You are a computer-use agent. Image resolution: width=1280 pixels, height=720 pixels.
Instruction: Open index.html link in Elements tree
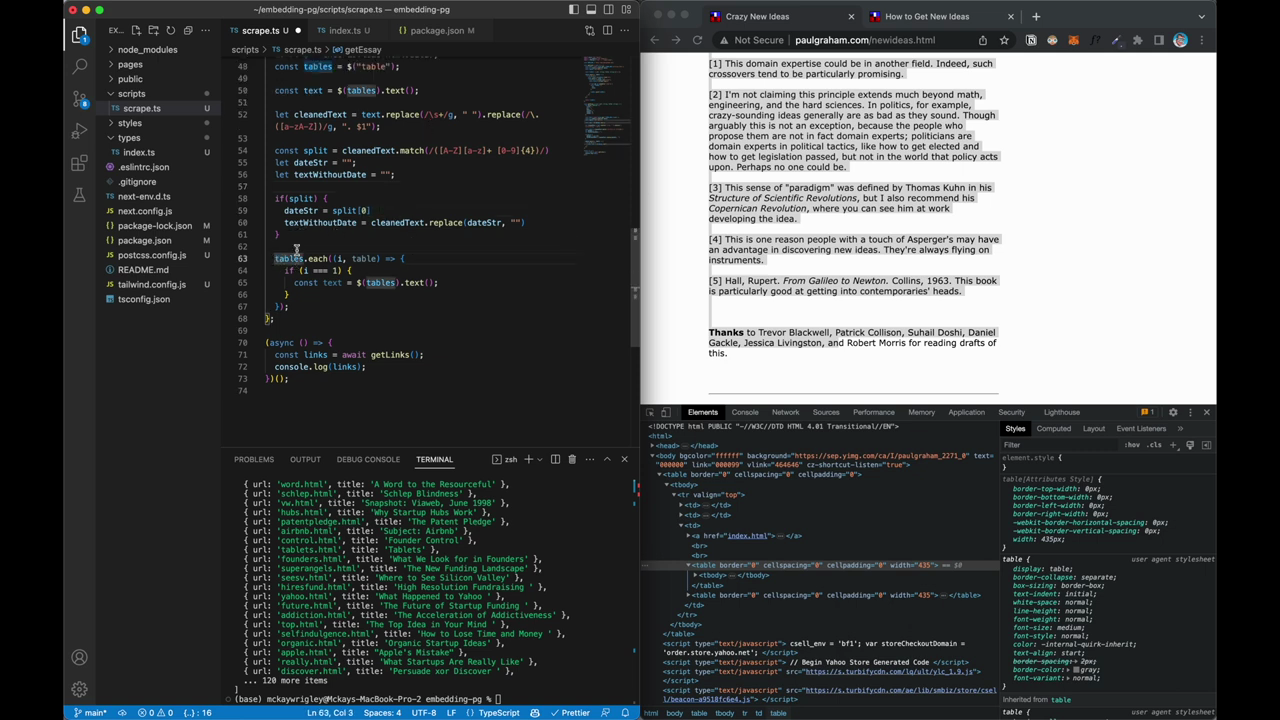747,536
